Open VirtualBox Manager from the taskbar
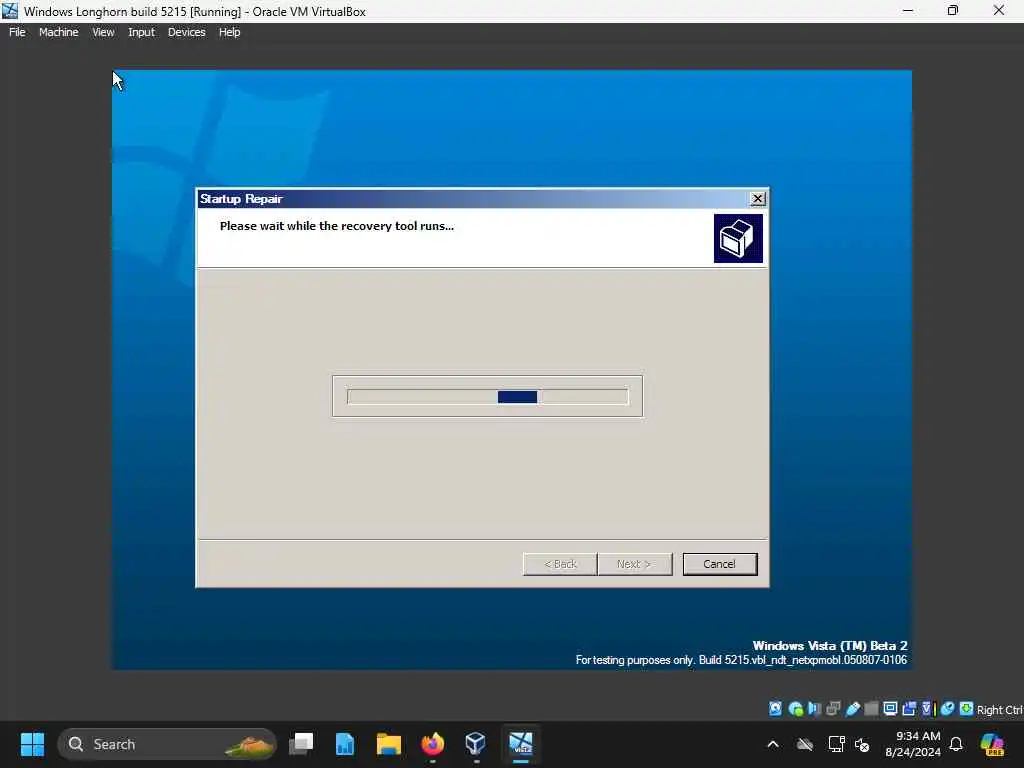 pyautogui.click(x=476, y=744)
